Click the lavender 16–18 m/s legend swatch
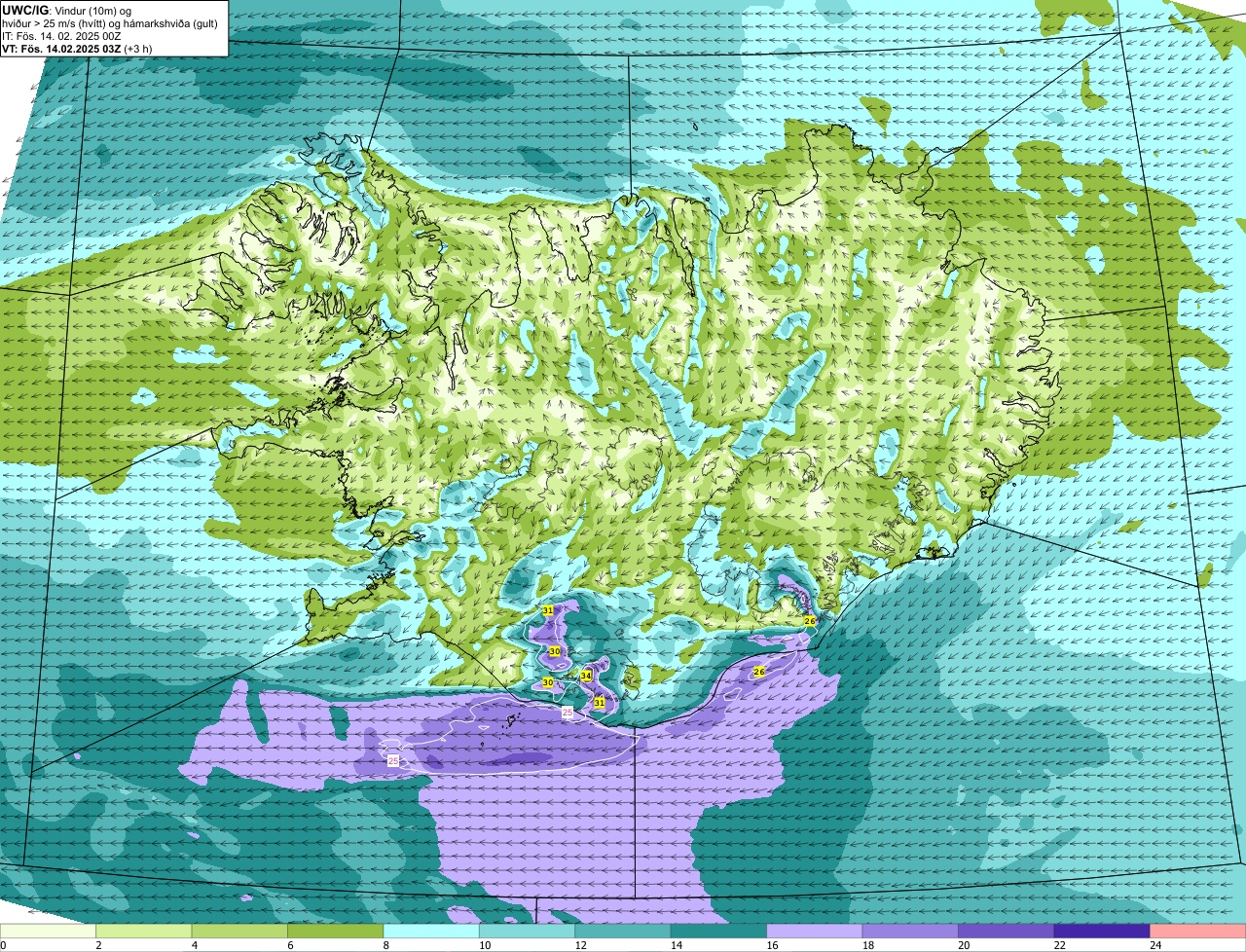This screenshot has height=952, width=1246. tap(815, 931)
